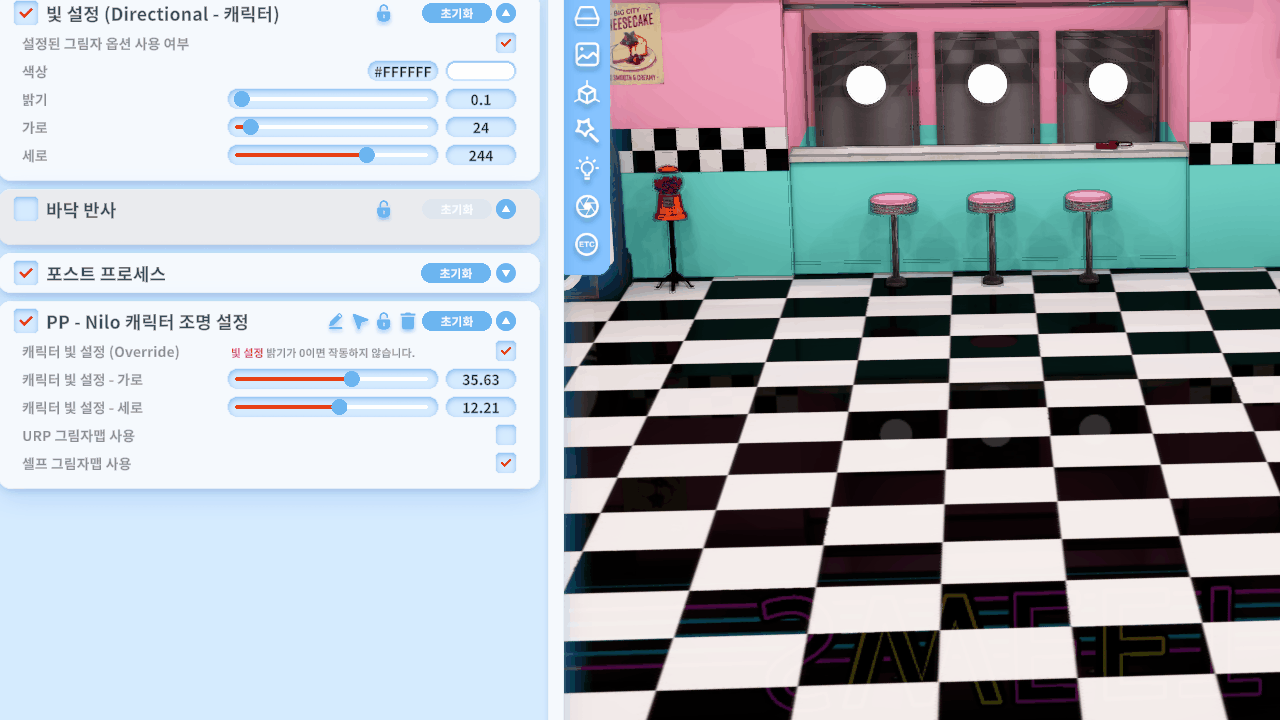Click the value field showing 35.63

(481, 379)
